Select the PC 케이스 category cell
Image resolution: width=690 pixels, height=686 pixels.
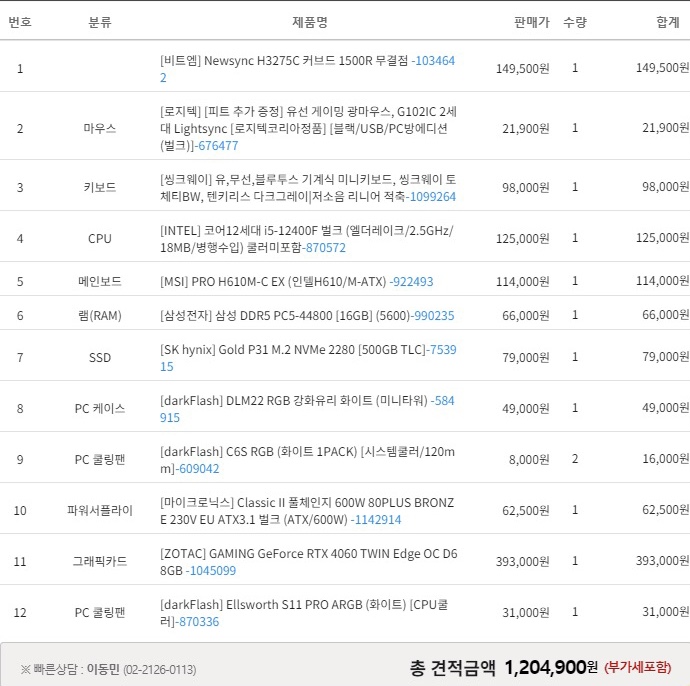(100, 409)
